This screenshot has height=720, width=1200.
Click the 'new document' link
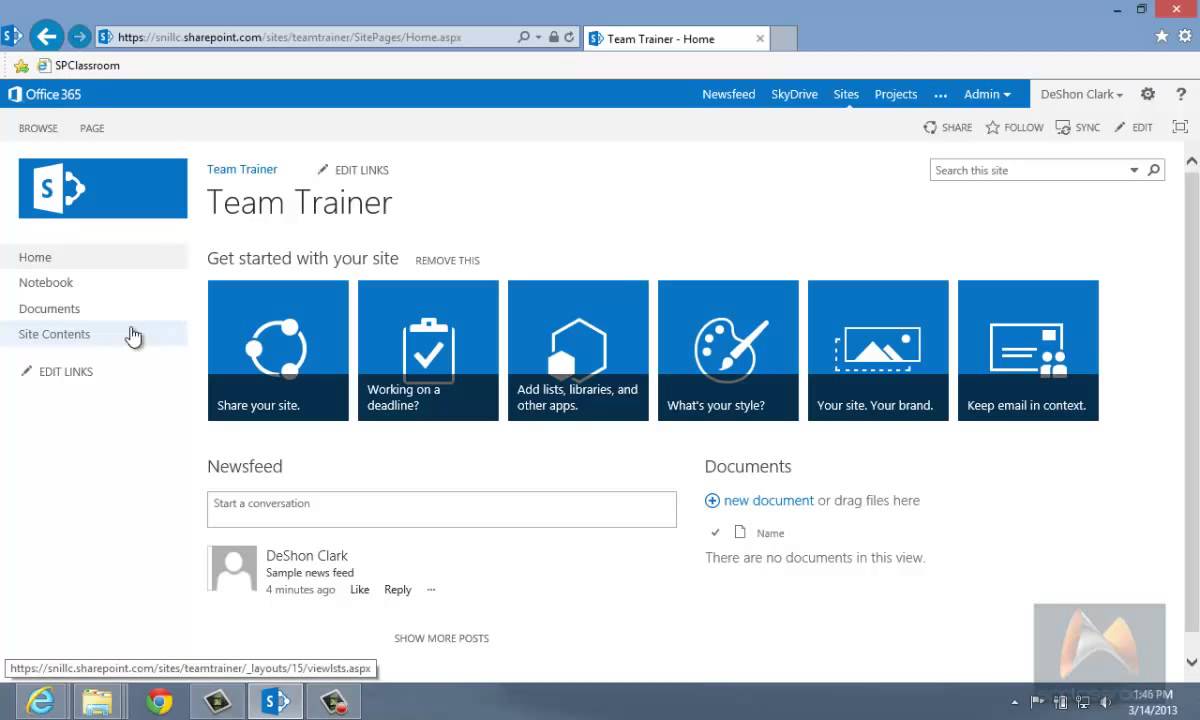pos(768,500)
